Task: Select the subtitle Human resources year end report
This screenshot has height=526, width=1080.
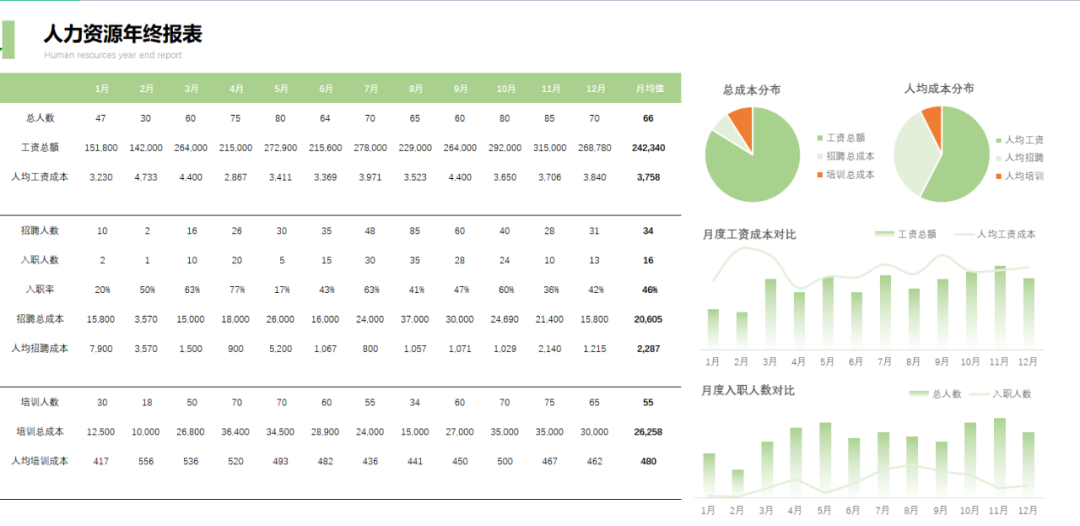Action: click(113, 55)
